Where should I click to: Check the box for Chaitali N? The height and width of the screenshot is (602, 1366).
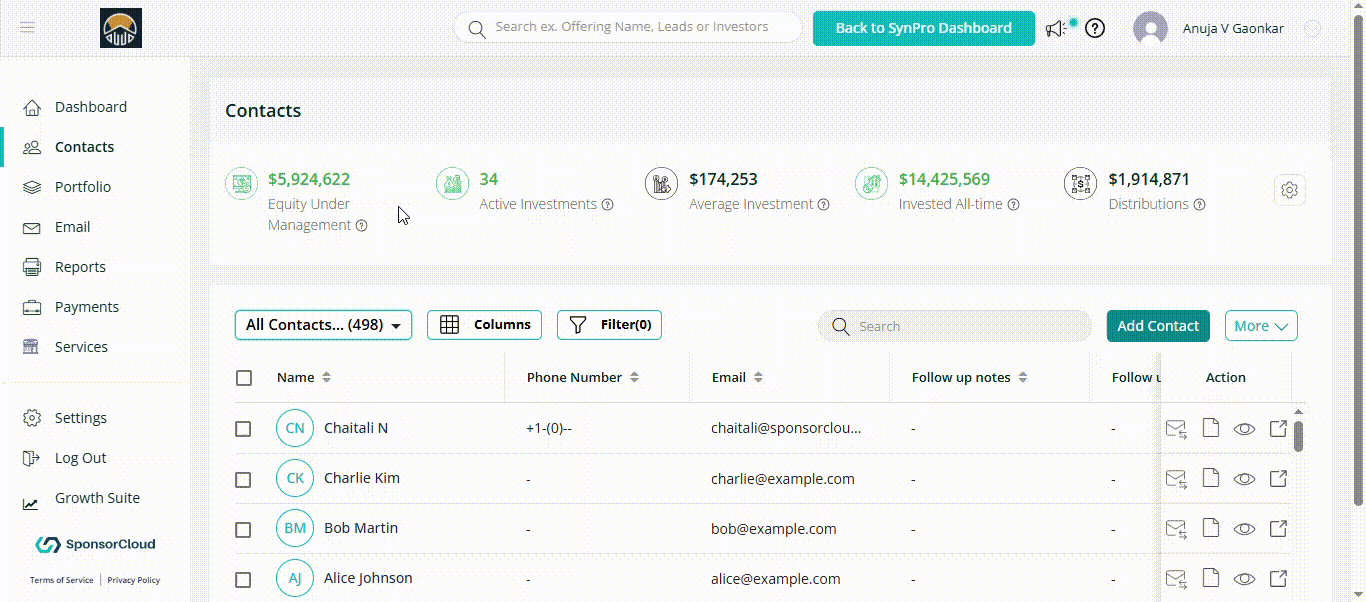tap(243, 429)
